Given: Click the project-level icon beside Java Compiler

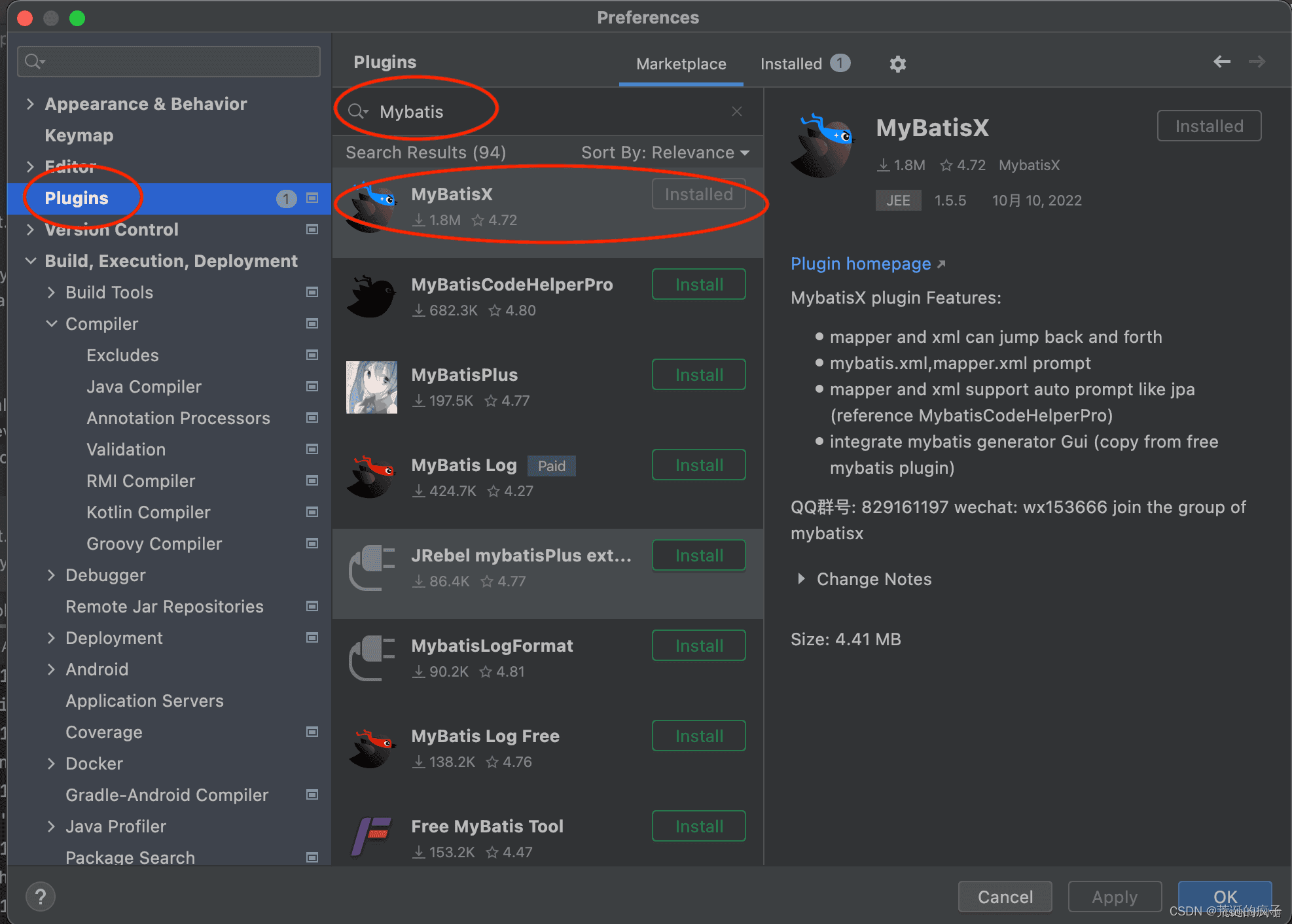Looking at the screenshot, I should tap(312, 387).
